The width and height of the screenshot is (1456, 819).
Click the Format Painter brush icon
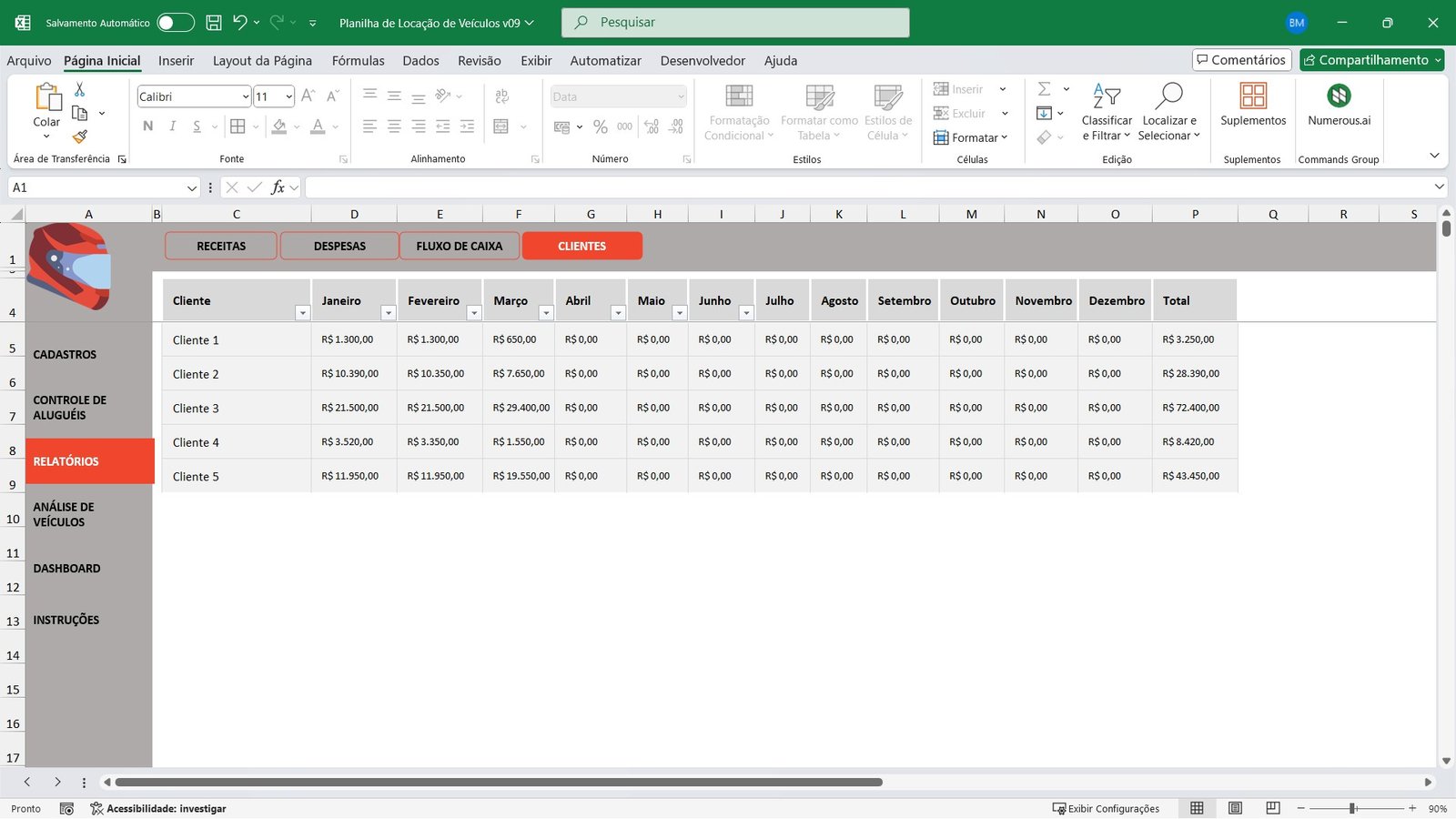click(x=80, y=136)
